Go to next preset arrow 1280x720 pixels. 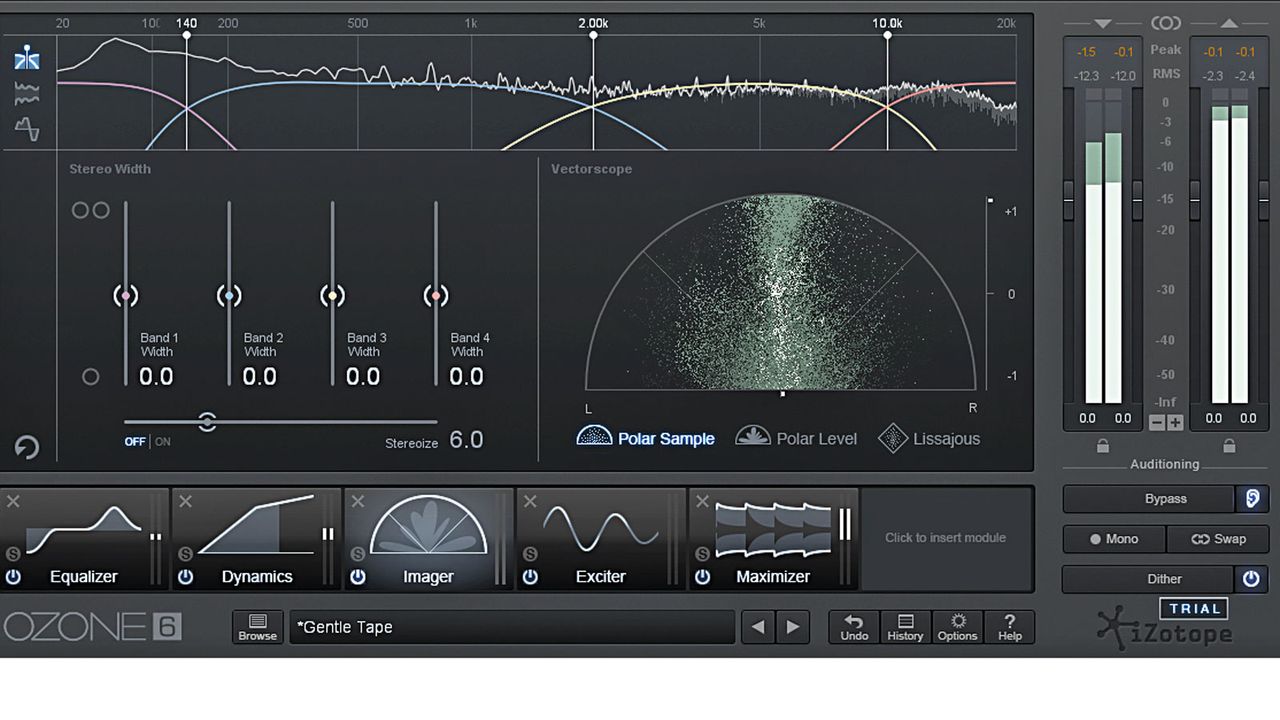click(793, 627)
